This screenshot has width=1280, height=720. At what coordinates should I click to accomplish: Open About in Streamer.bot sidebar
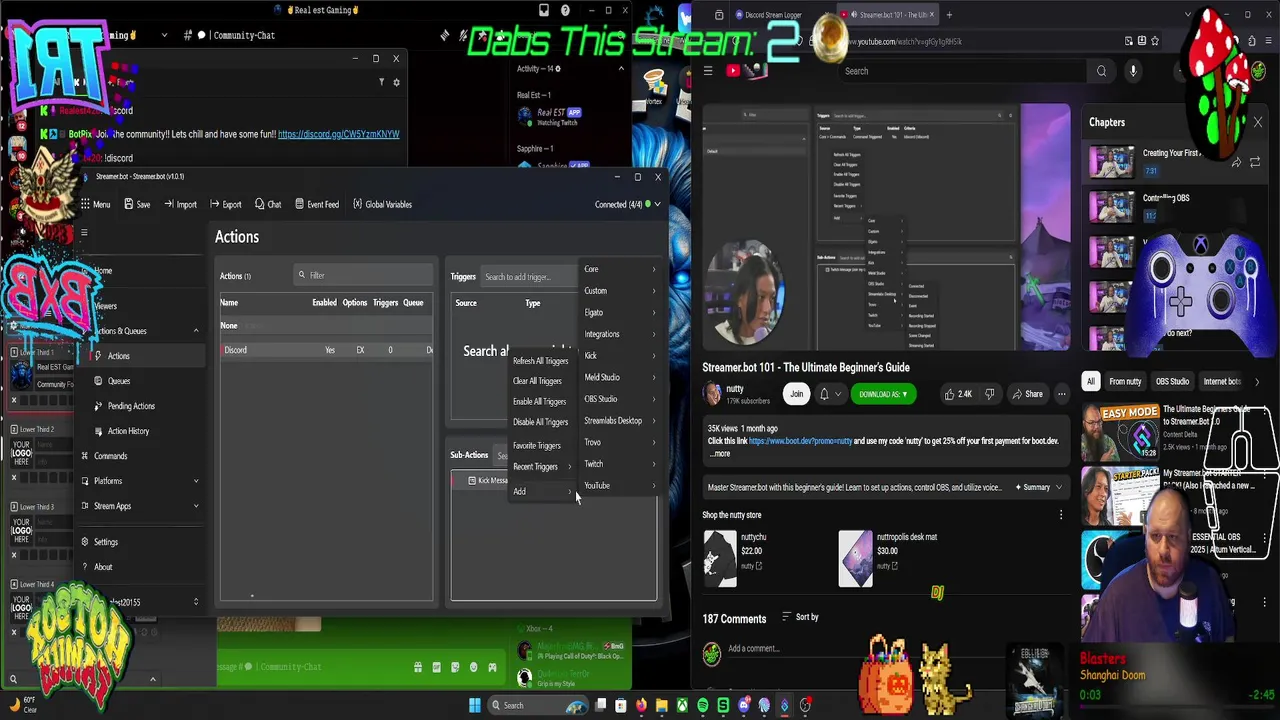pyautogui.click(x=102, y=567)
